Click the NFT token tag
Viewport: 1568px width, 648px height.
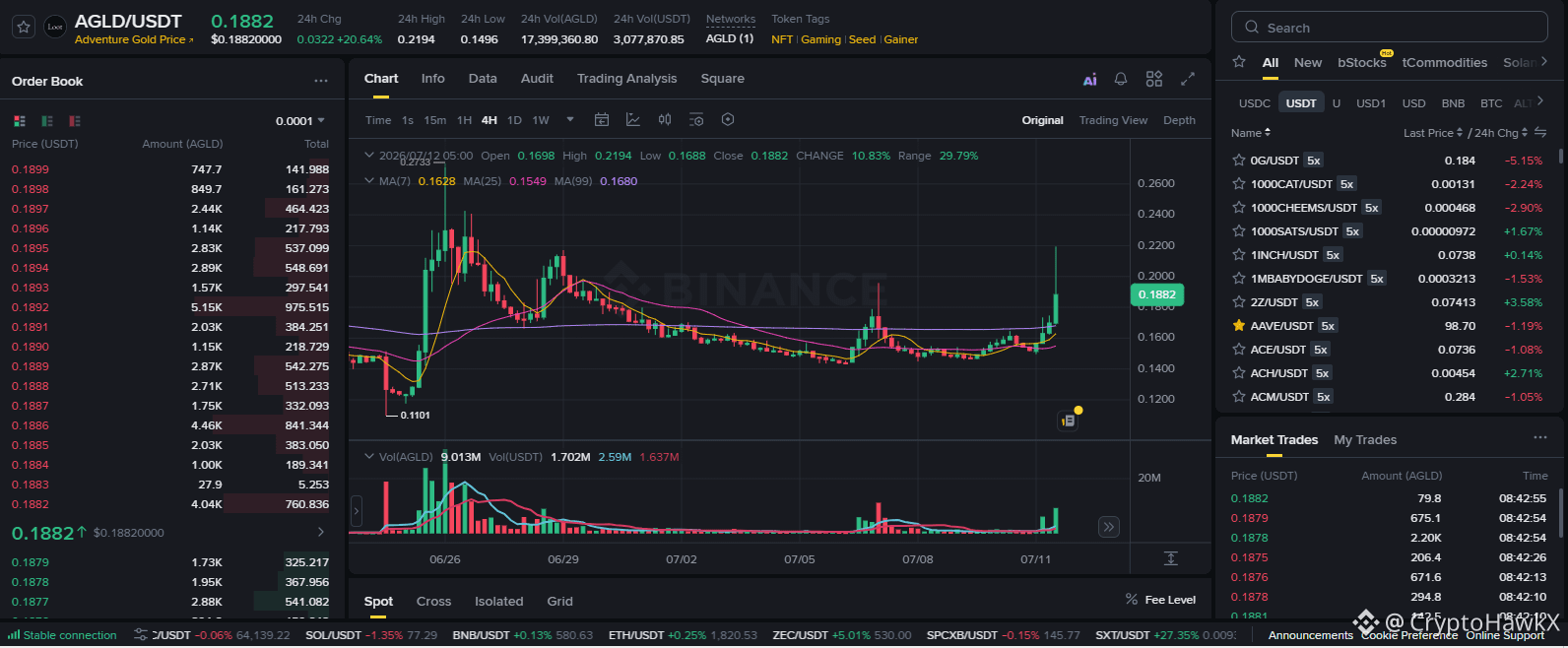782,39
